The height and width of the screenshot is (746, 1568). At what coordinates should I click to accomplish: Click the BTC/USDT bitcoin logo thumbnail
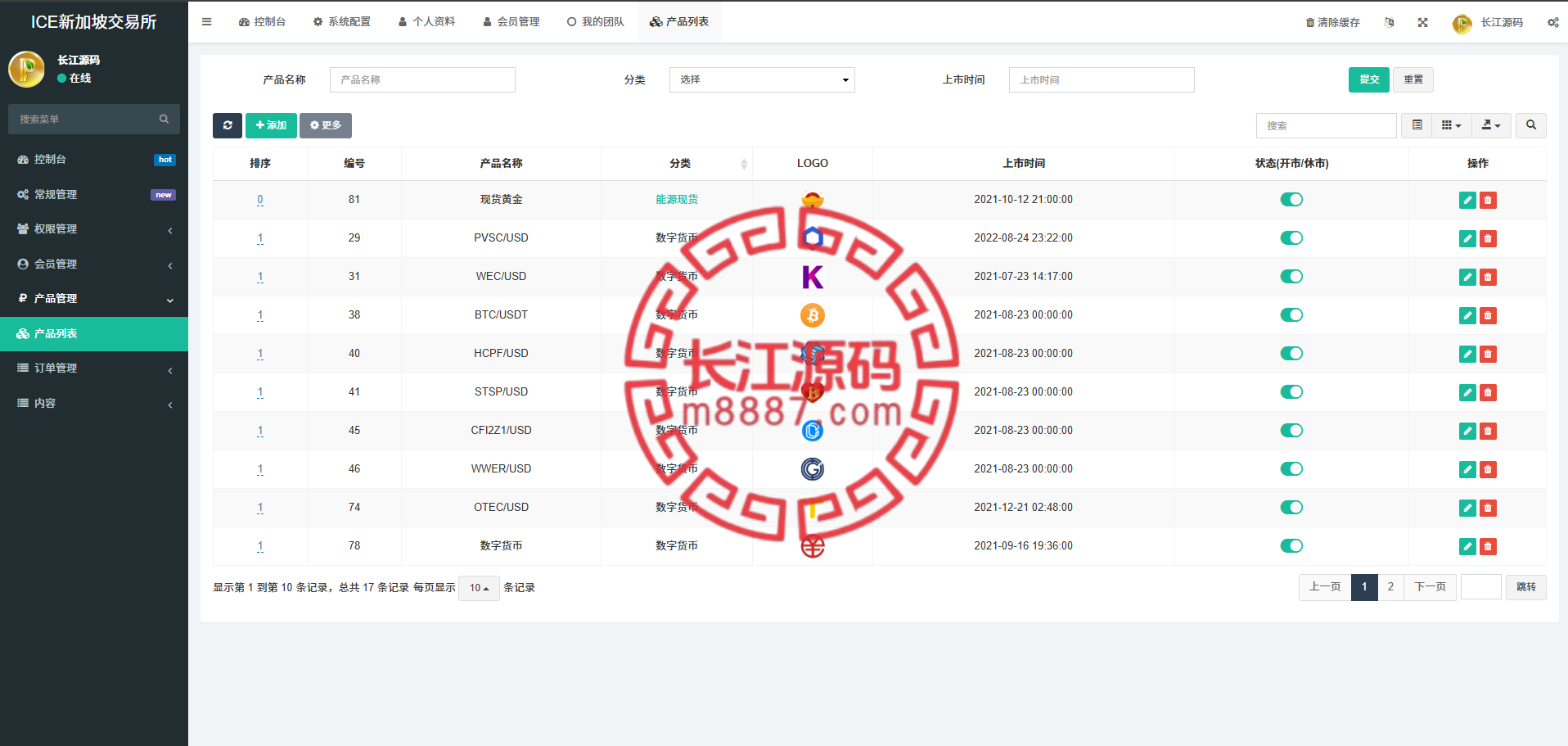[x=813, y=315]
